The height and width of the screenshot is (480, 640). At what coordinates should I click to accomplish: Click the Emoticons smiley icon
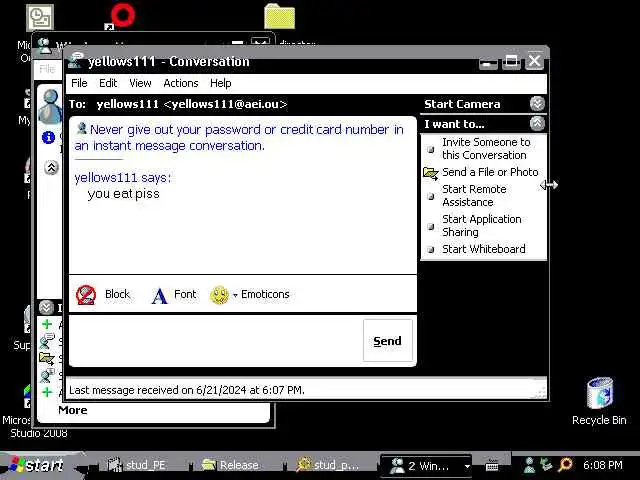pyautogui.click(x=220, y=295)
